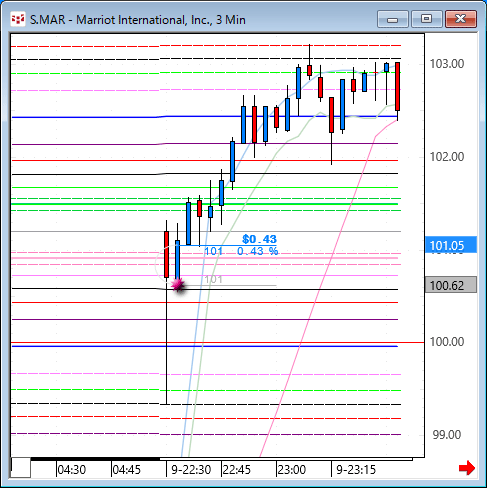Screen dimensions: 487x488
Task: Click the 9-23:15 time axis label
Action: tap(356, 470)
